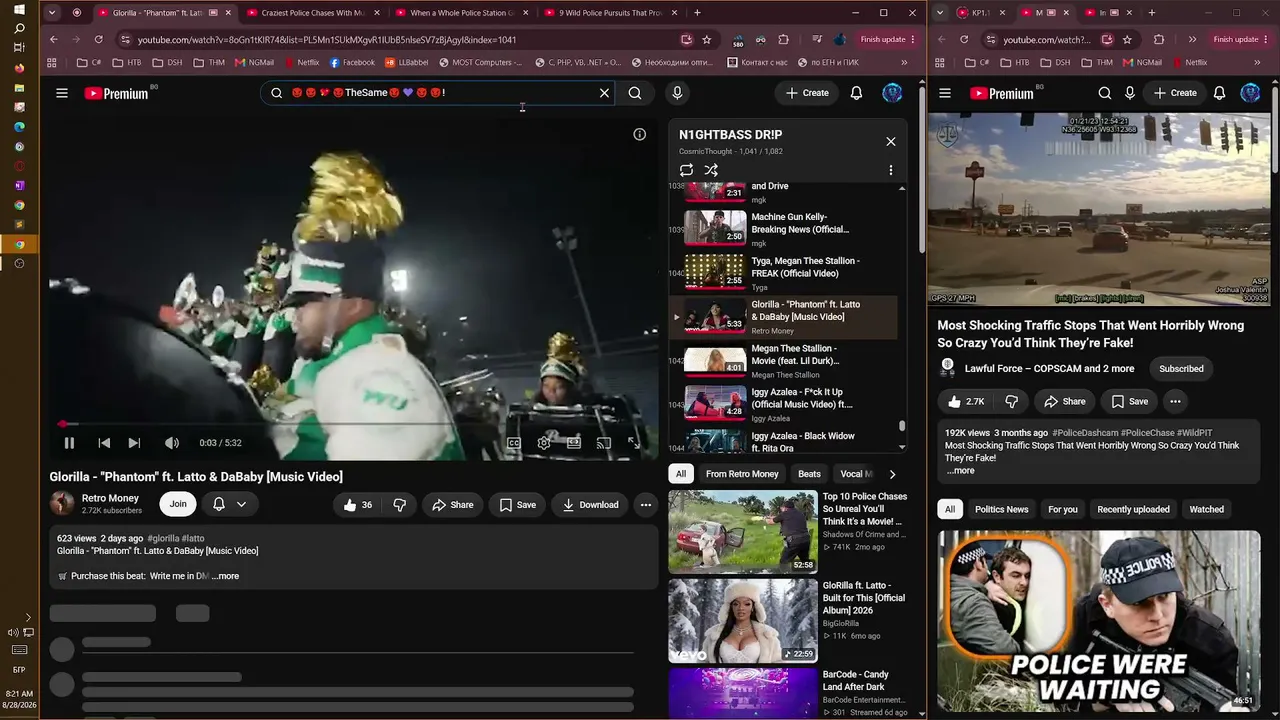Switch to When a Whole Police Station tab
The width and height of the screenshot is (1280, 720).
[462, 13]
